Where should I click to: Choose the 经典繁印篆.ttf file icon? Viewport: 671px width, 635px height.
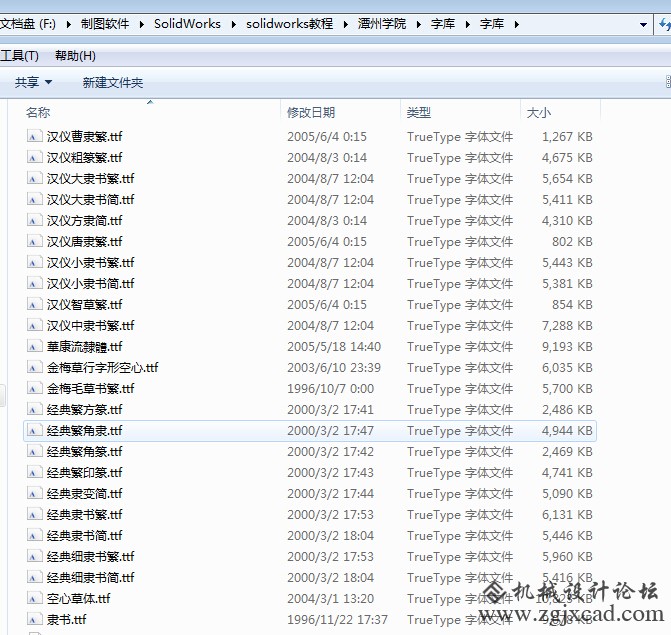(x=35, y=472)
